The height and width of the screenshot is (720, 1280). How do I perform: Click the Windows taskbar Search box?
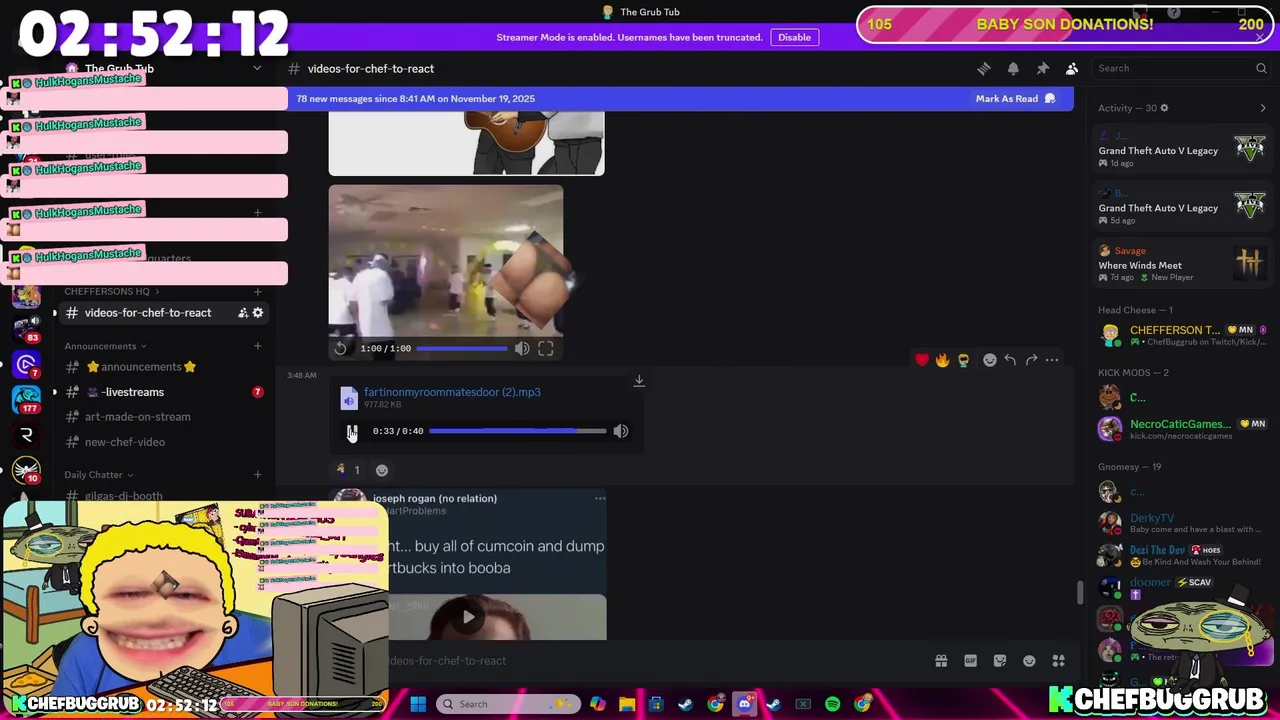point(507,704)
